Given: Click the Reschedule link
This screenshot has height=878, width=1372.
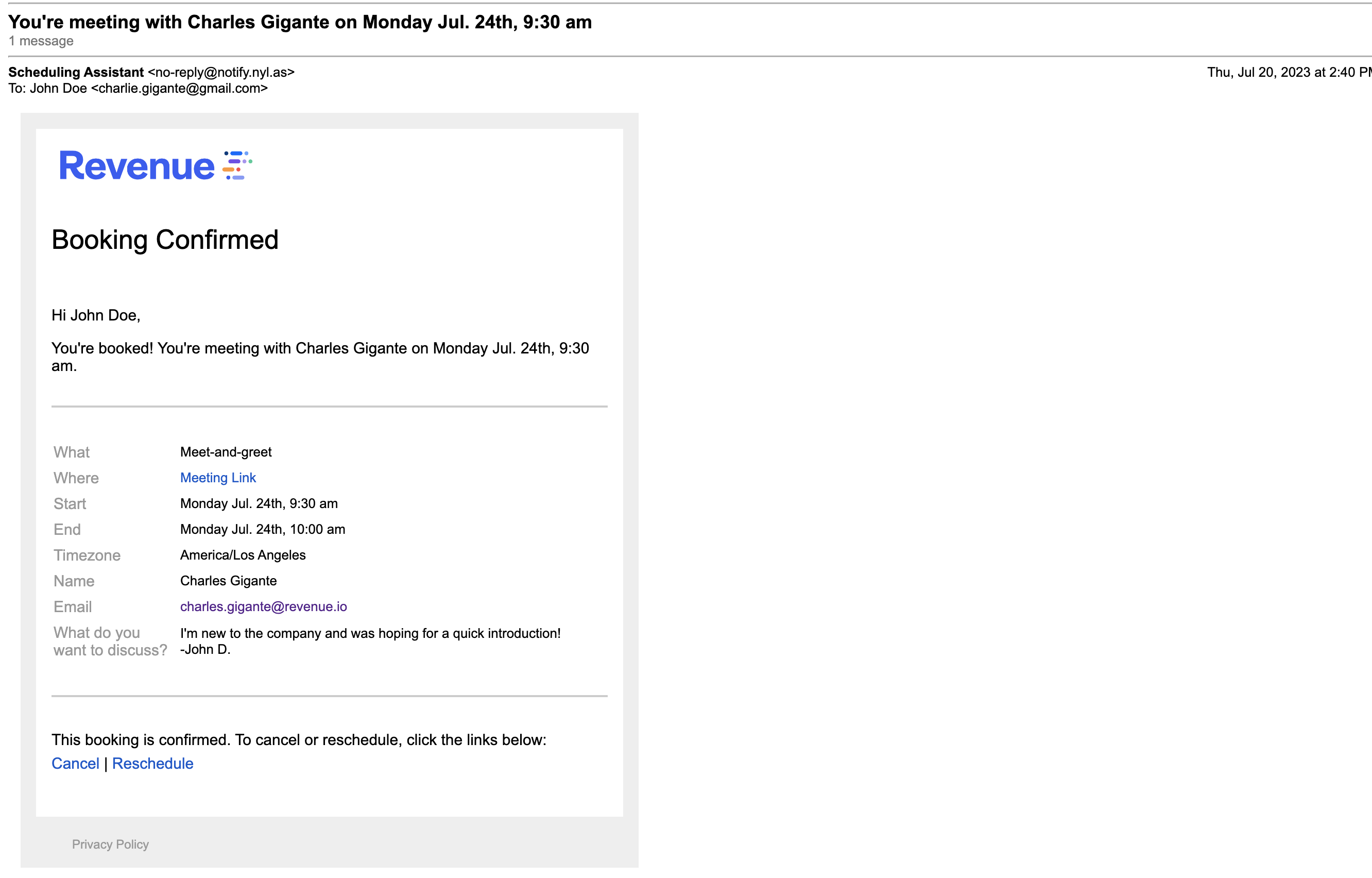Looking at the screenshot, I should tap(152, 764).
